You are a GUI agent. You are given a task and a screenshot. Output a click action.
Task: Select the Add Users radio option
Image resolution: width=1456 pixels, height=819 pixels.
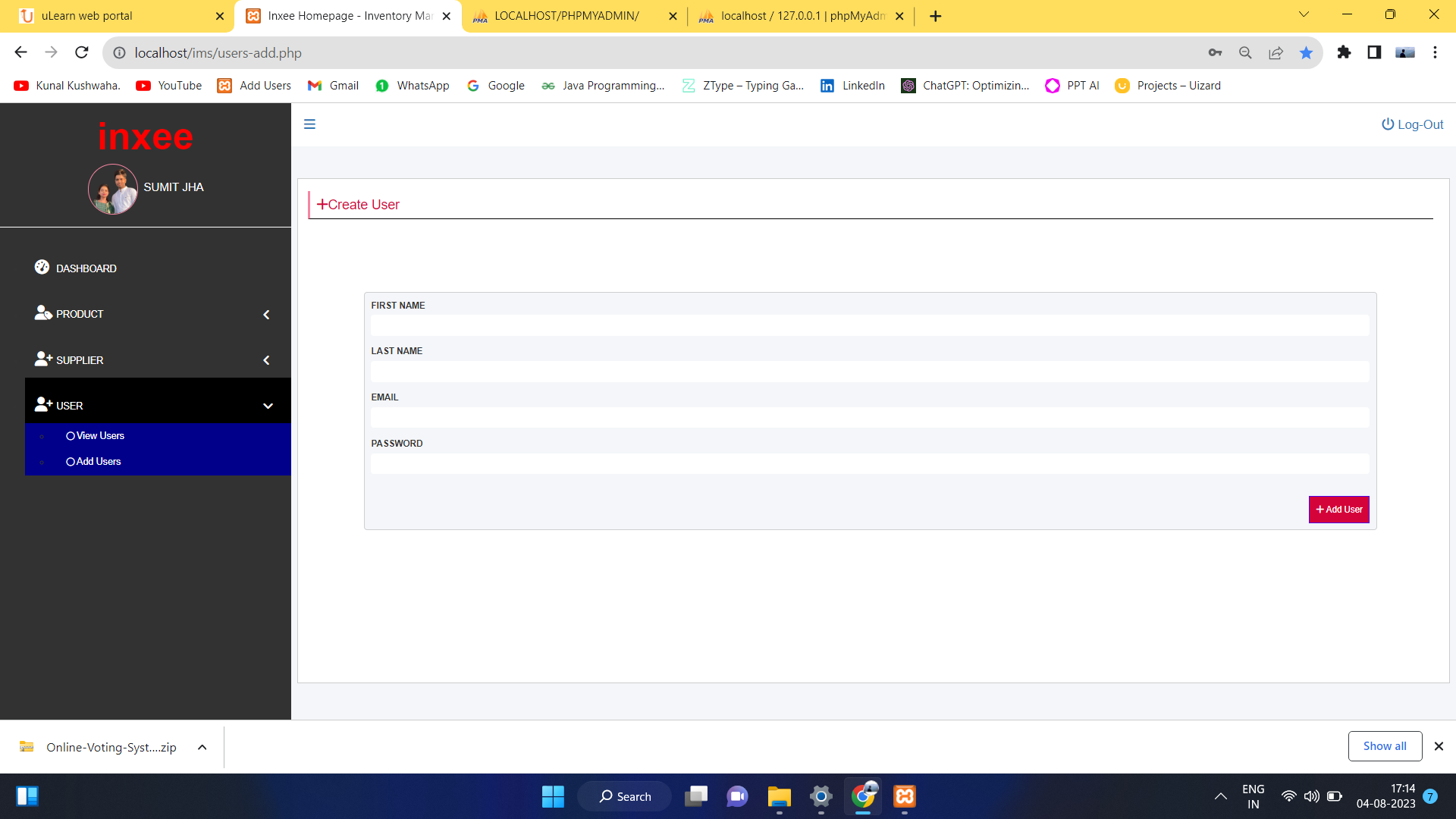point(70,461)
